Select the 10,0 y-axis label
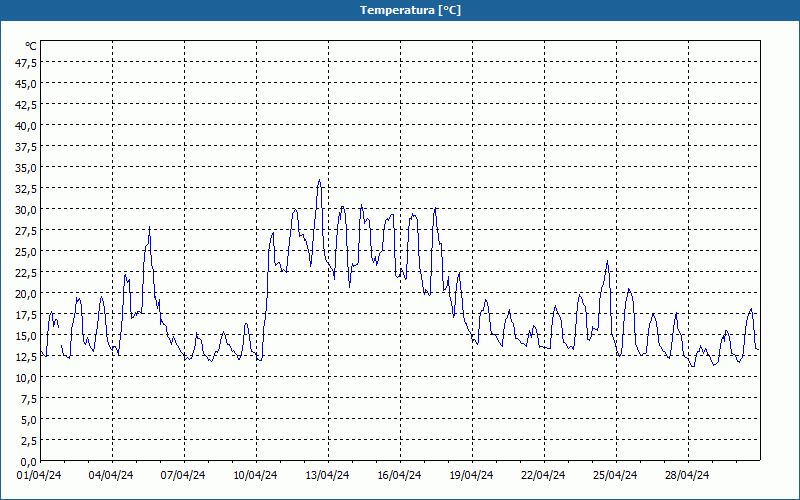The width and height of the screenshot is (800, 500). coord(26,378)
